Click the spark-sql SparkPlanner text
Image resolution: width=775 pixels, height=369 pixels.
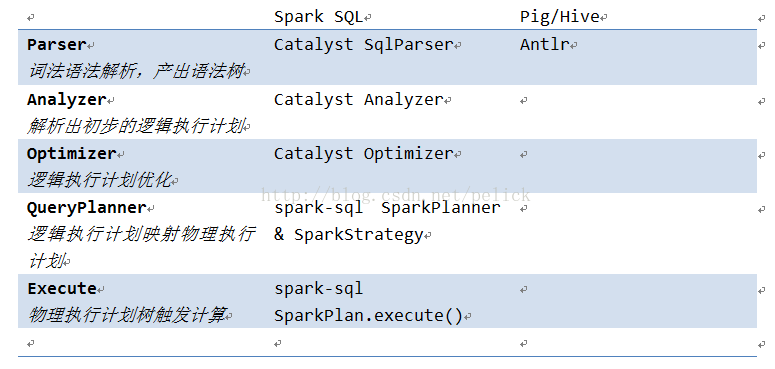click(388, 207)
